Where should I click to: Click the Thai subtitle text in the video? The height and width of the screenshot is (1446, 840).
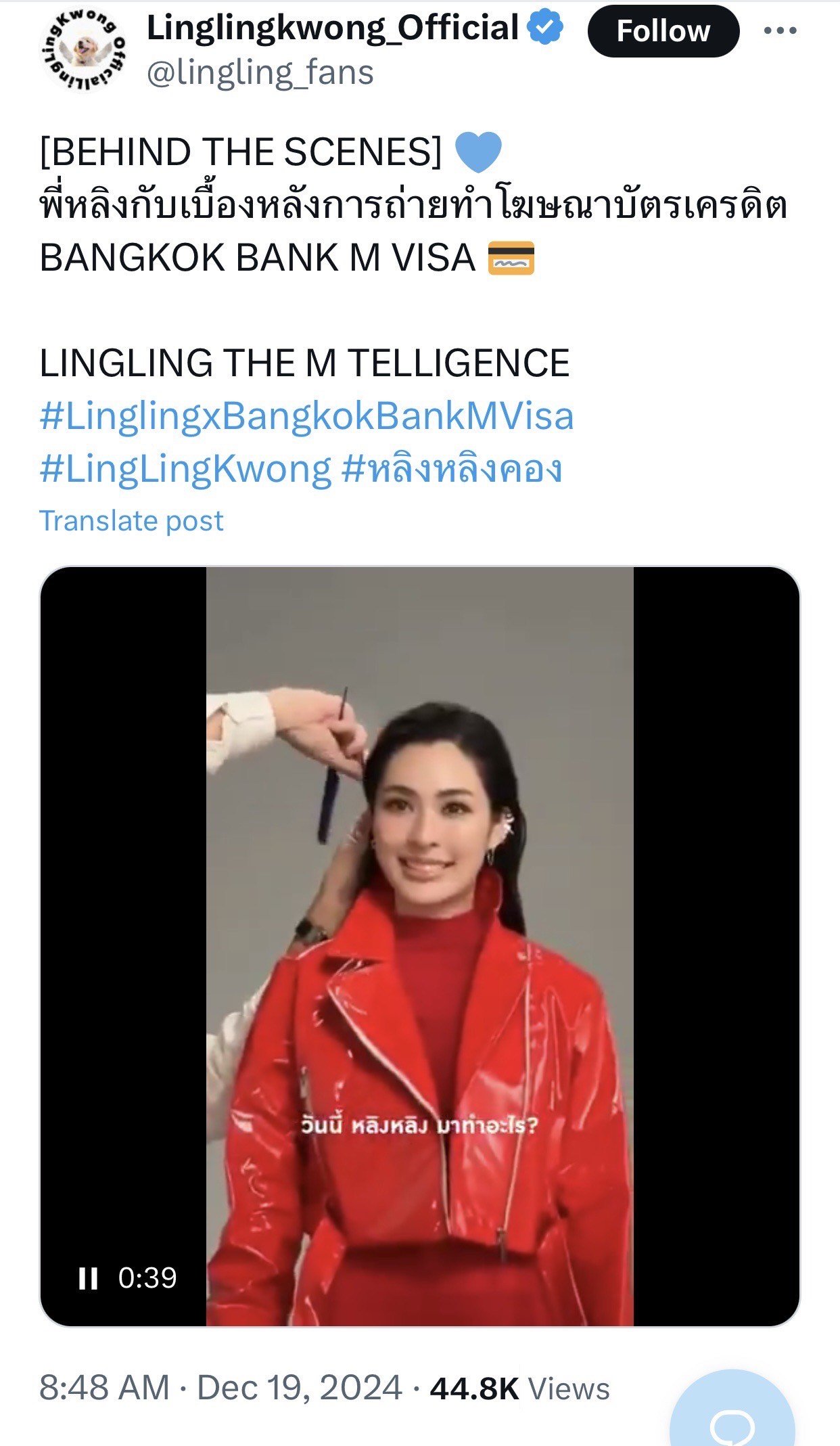click(419, 1127)
